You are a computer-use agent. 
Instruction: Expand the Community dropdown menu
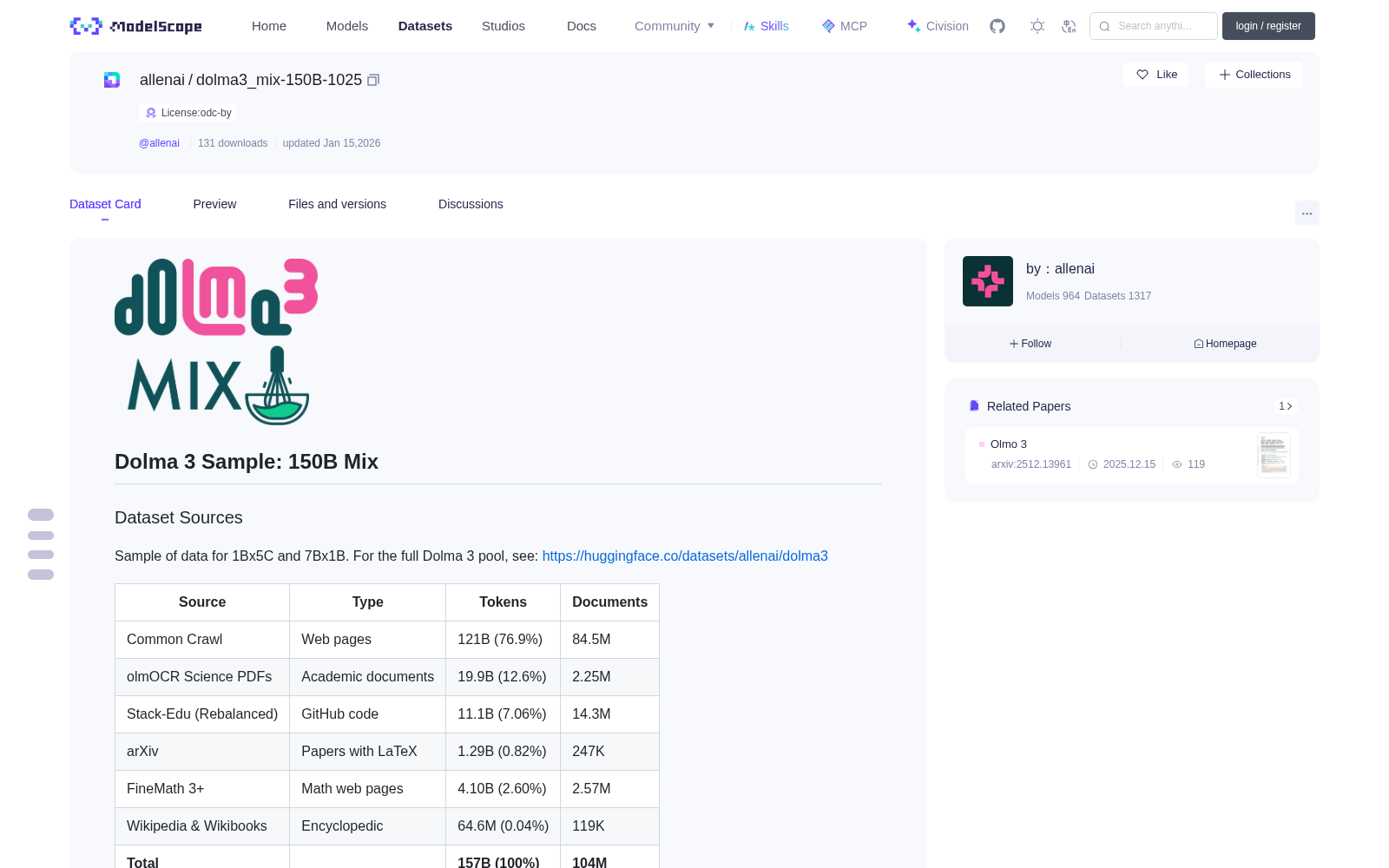coord(675,26)
